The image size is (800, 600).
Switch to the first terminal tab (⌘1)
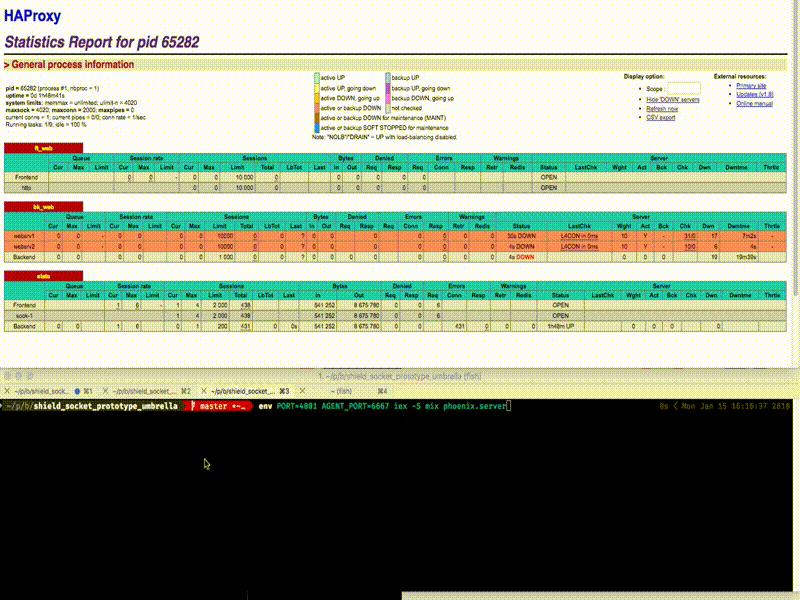(50, 391)
